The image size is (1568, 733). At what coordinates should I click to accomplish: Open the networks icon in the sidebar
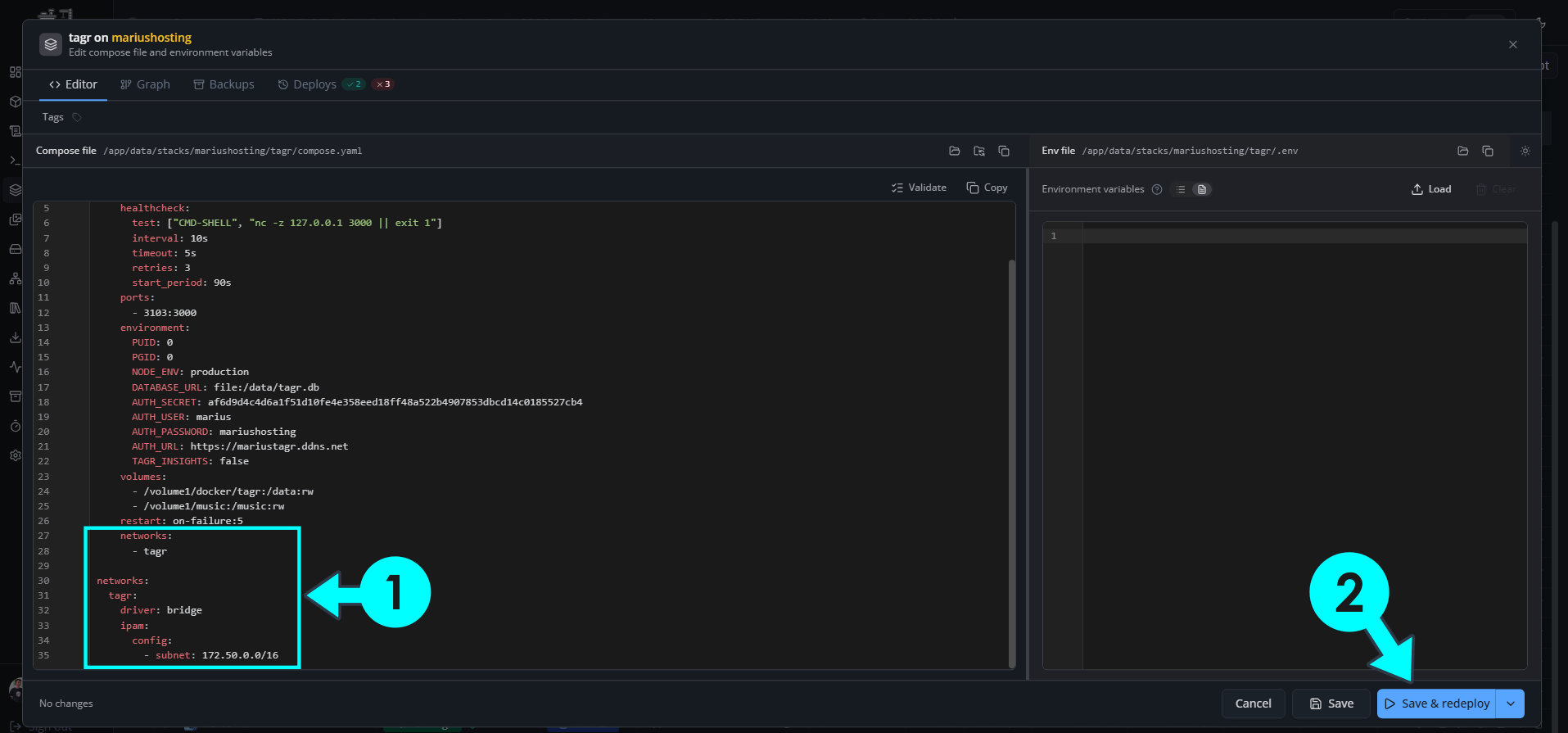(15, 278)
